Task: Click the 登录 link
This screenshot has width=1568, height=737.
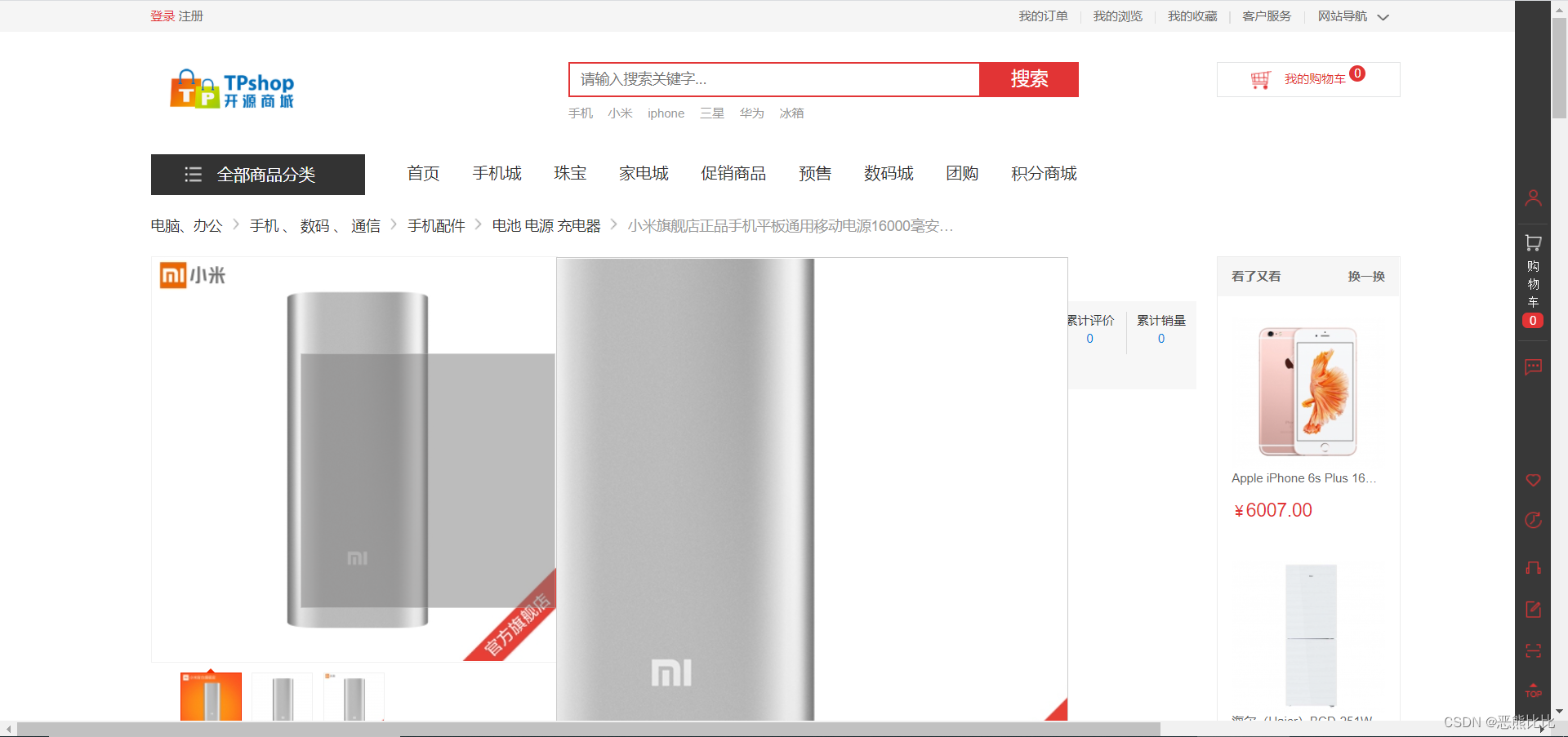Action: (x=163, y=16)
